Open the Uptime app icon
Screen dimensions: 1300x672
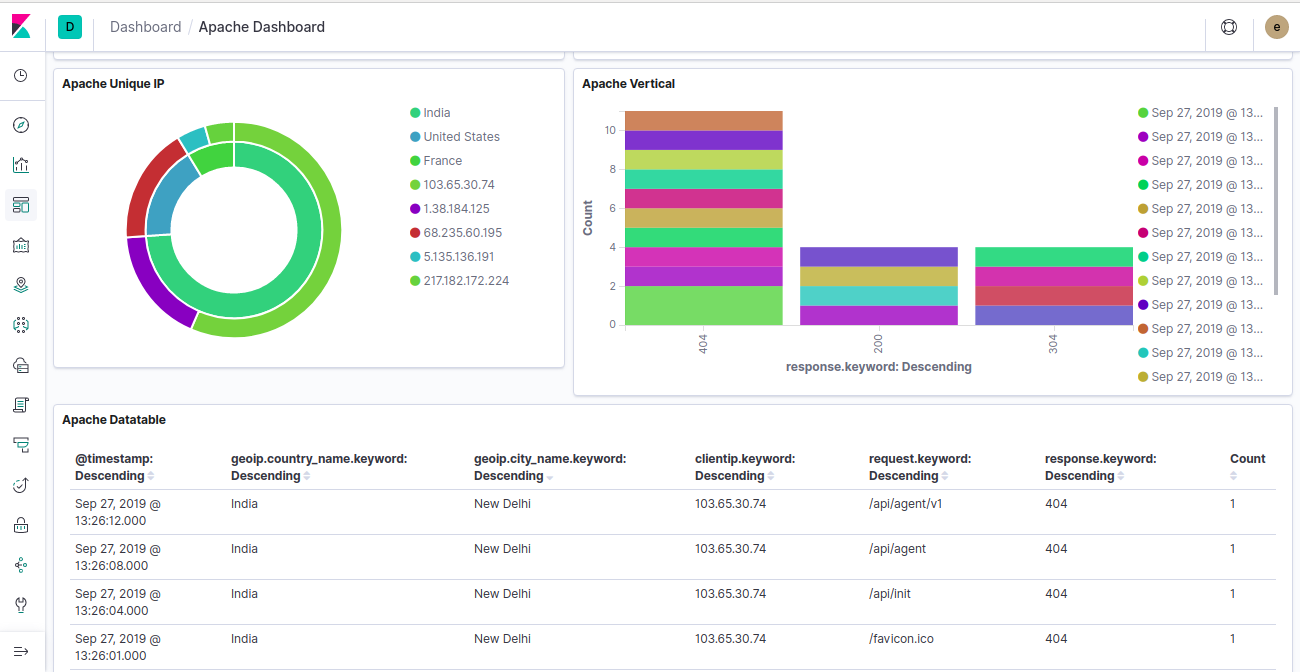coord(21,485)
